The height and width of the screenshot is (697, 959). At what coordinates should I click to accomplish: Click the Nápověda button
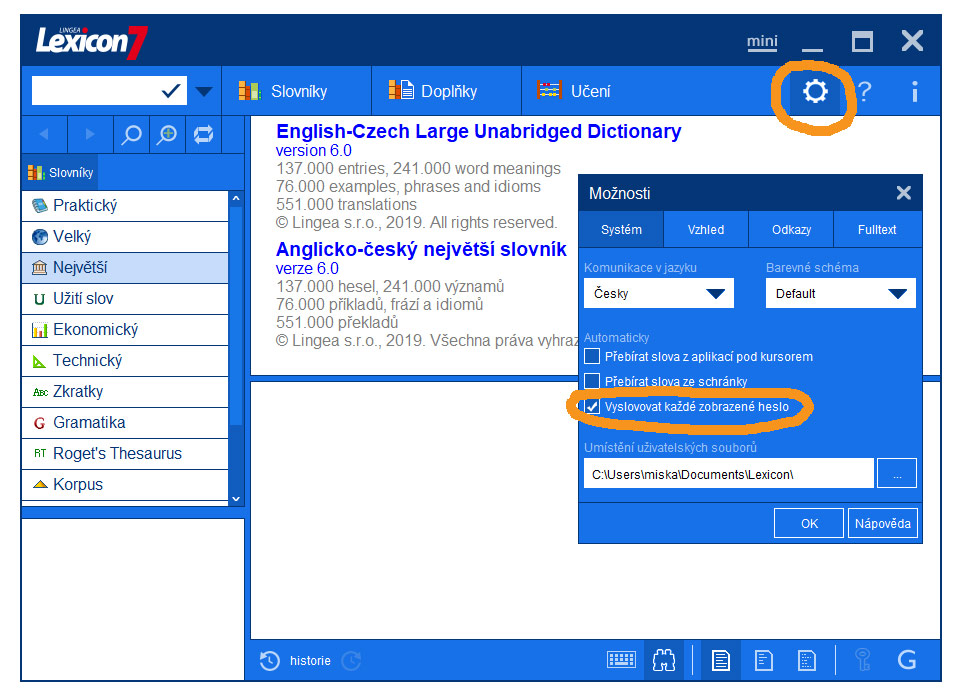pyautogui.click(x=883, y=523)
